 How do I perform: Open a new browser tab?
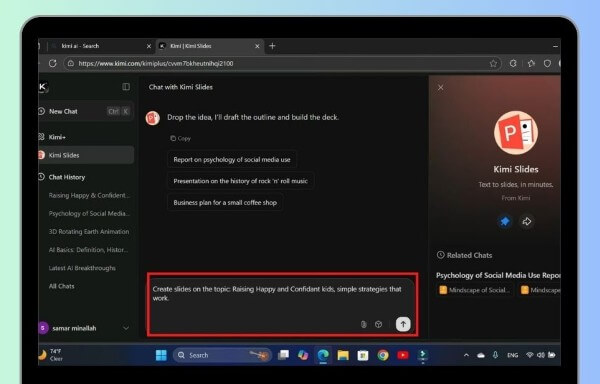click(x=272, y=46)
